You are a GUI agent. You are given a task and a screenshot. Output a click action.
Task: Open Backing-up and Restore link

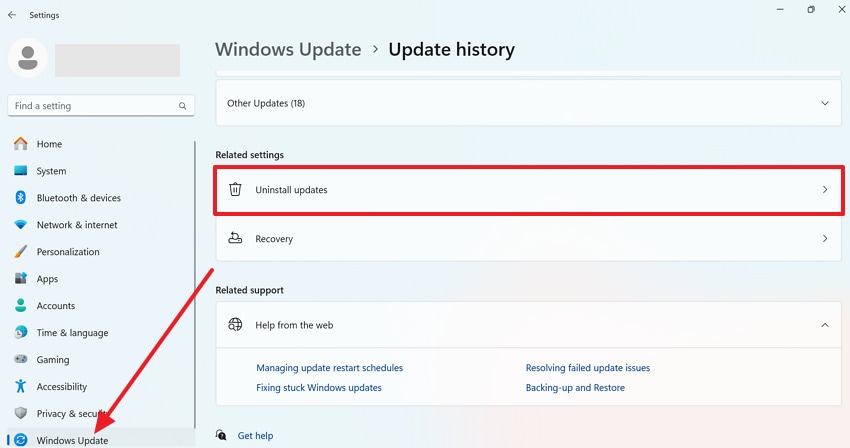pyautogui.click(x=575, y=387)
